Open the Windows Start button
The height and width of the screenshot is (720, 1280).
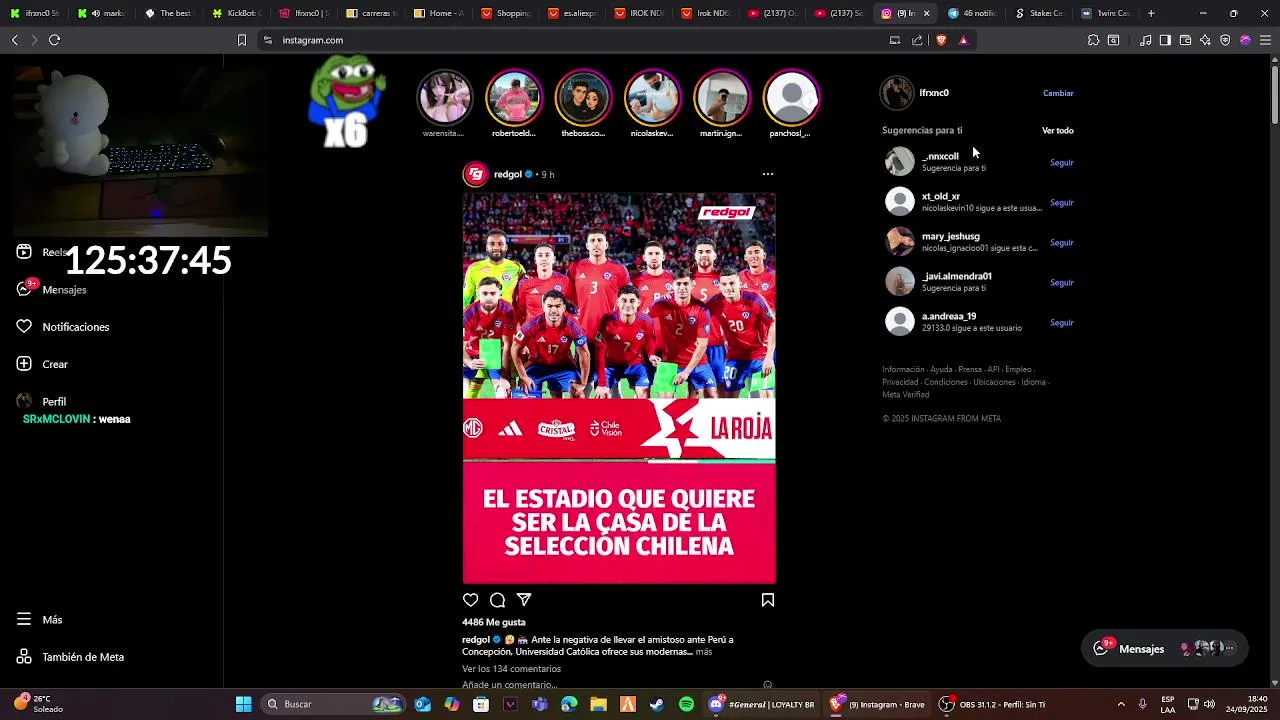pos(243,704)
